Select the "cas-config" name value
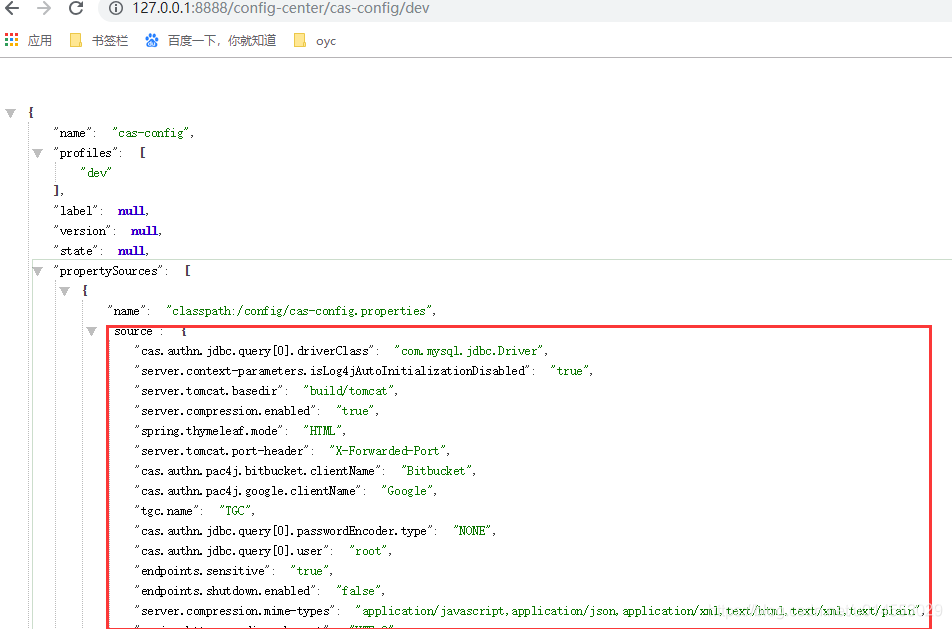Image resolution: width=952 pixels, height=629 pixels. tap(151, 133)
